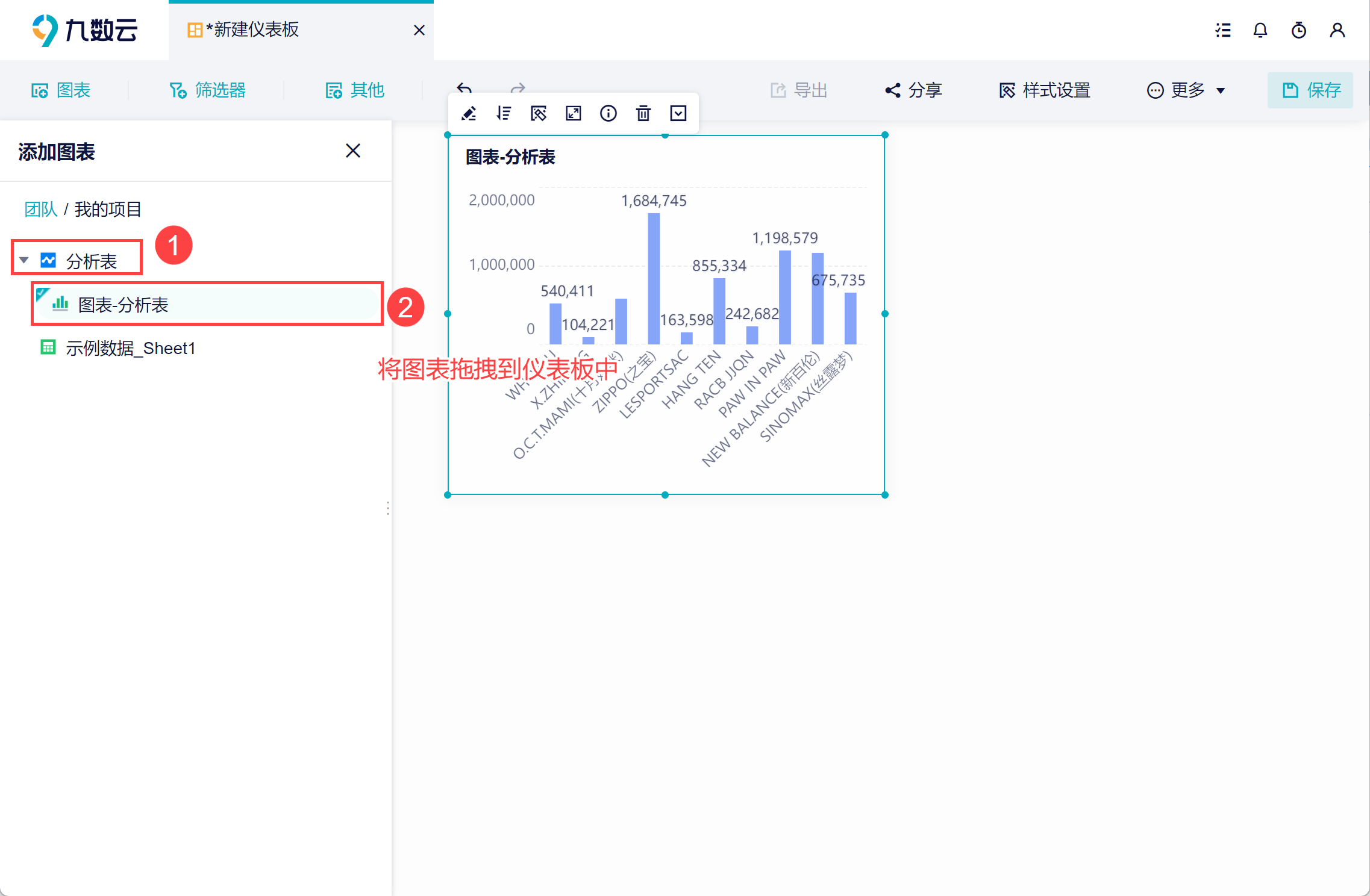Click the 图表 toolbar button
Screen dimensions: 1370x896
click(61, 90)
